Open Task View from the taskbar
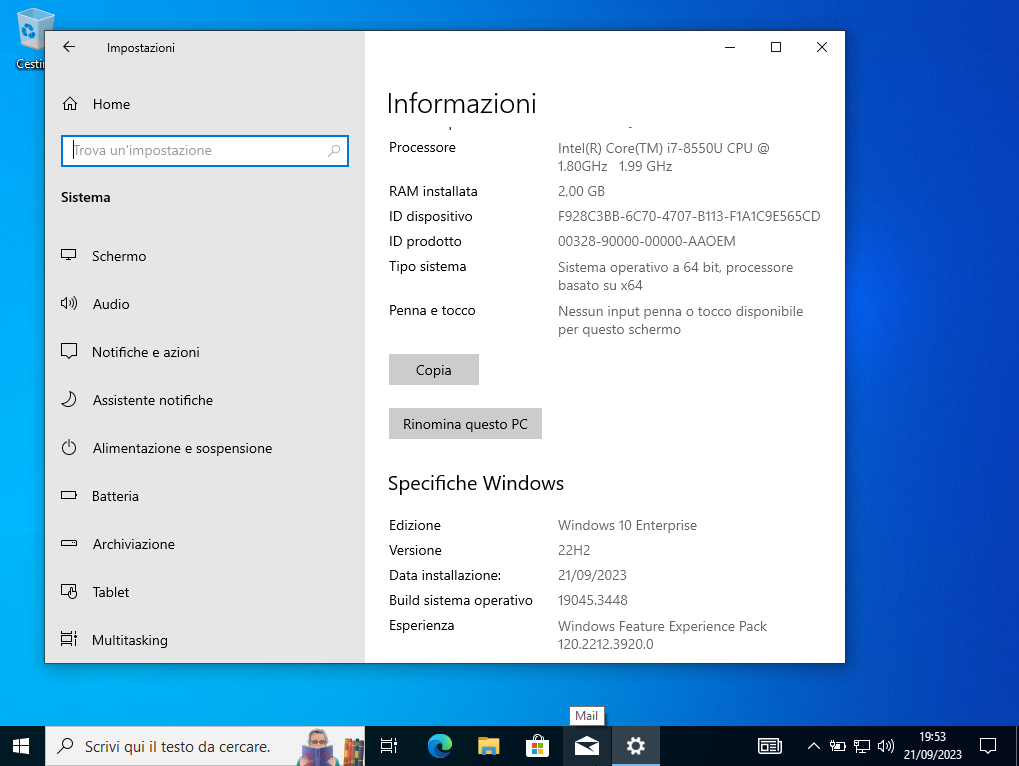Viewport: 1019px width, 766px height. [389, 747]
